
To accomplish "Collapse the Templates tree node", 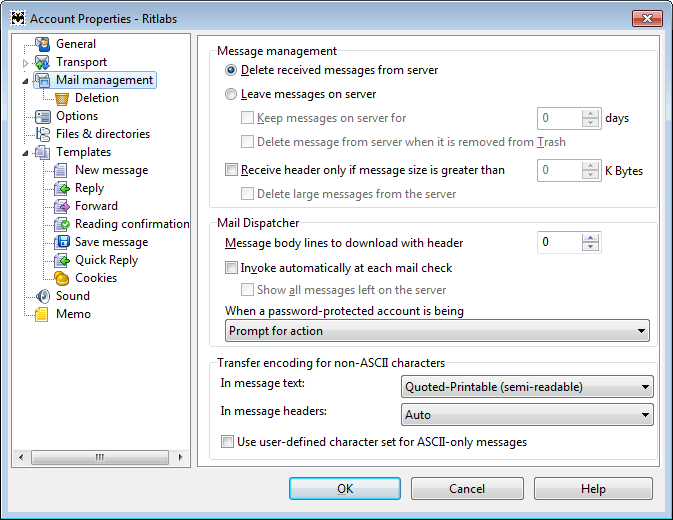I will (x=25, y=153).
